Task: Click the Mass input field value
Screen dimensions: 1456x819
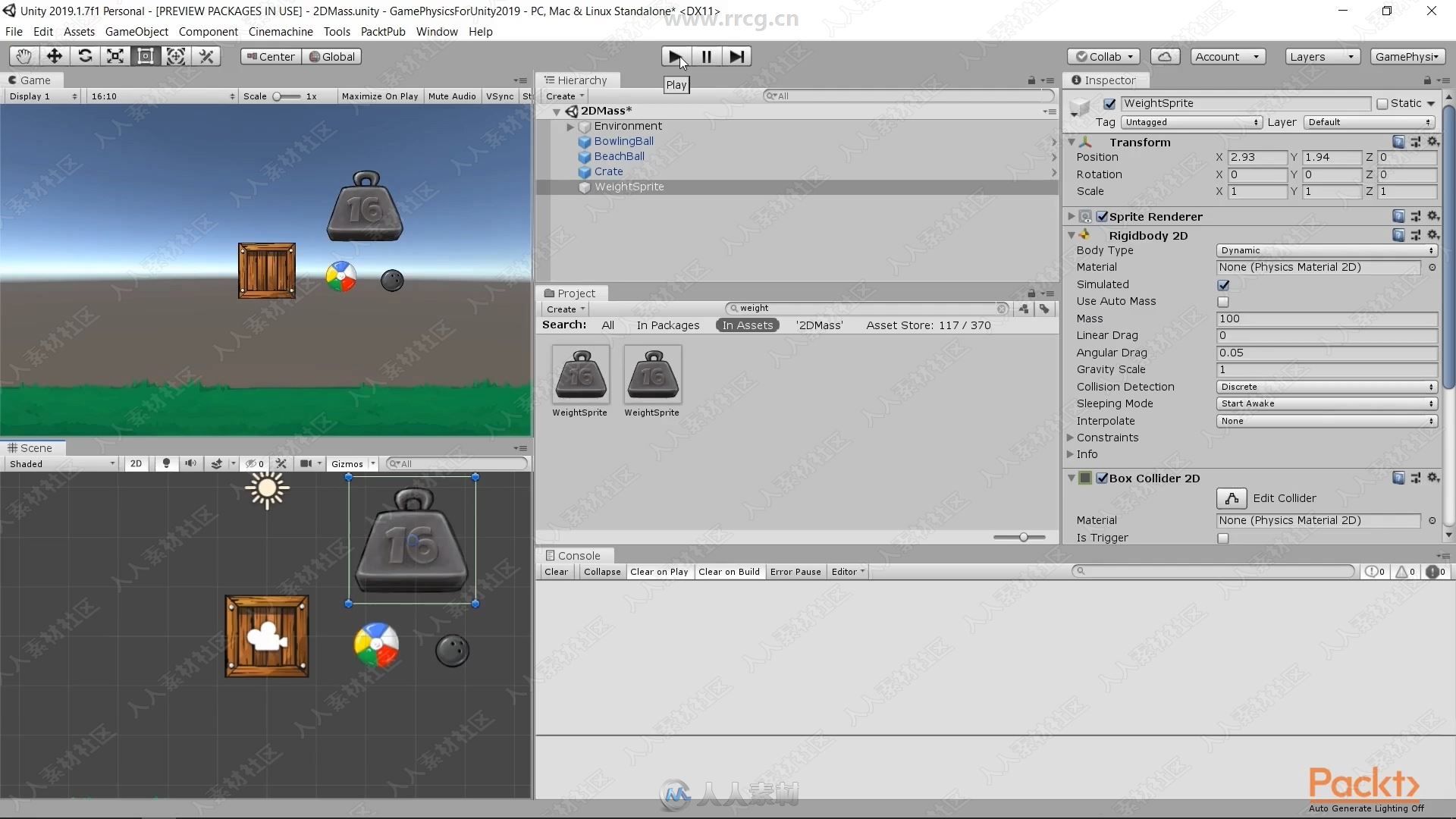Action: [x=1328, y=318]
